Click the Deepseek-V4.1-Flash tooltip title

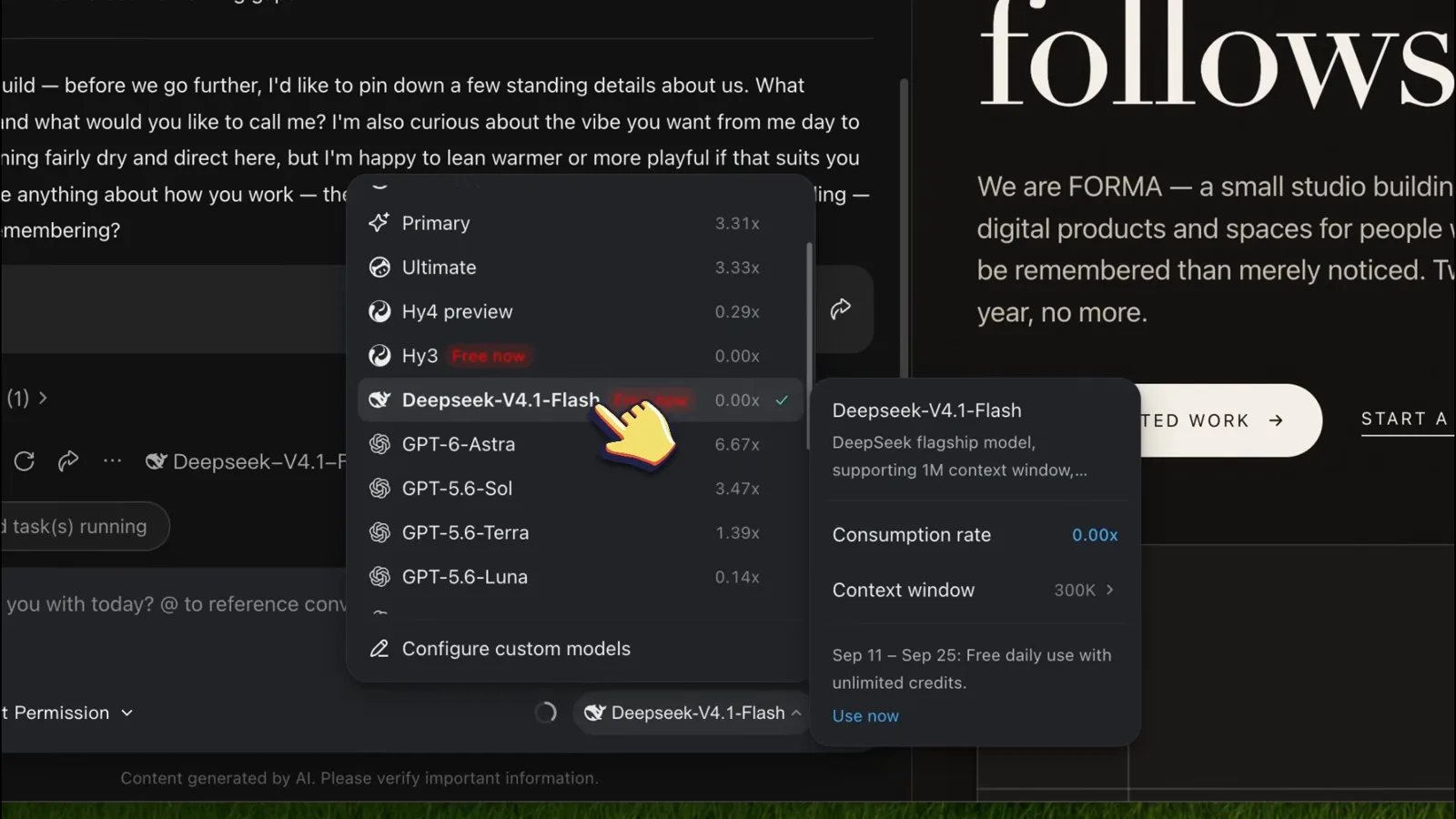coord(926,410)
